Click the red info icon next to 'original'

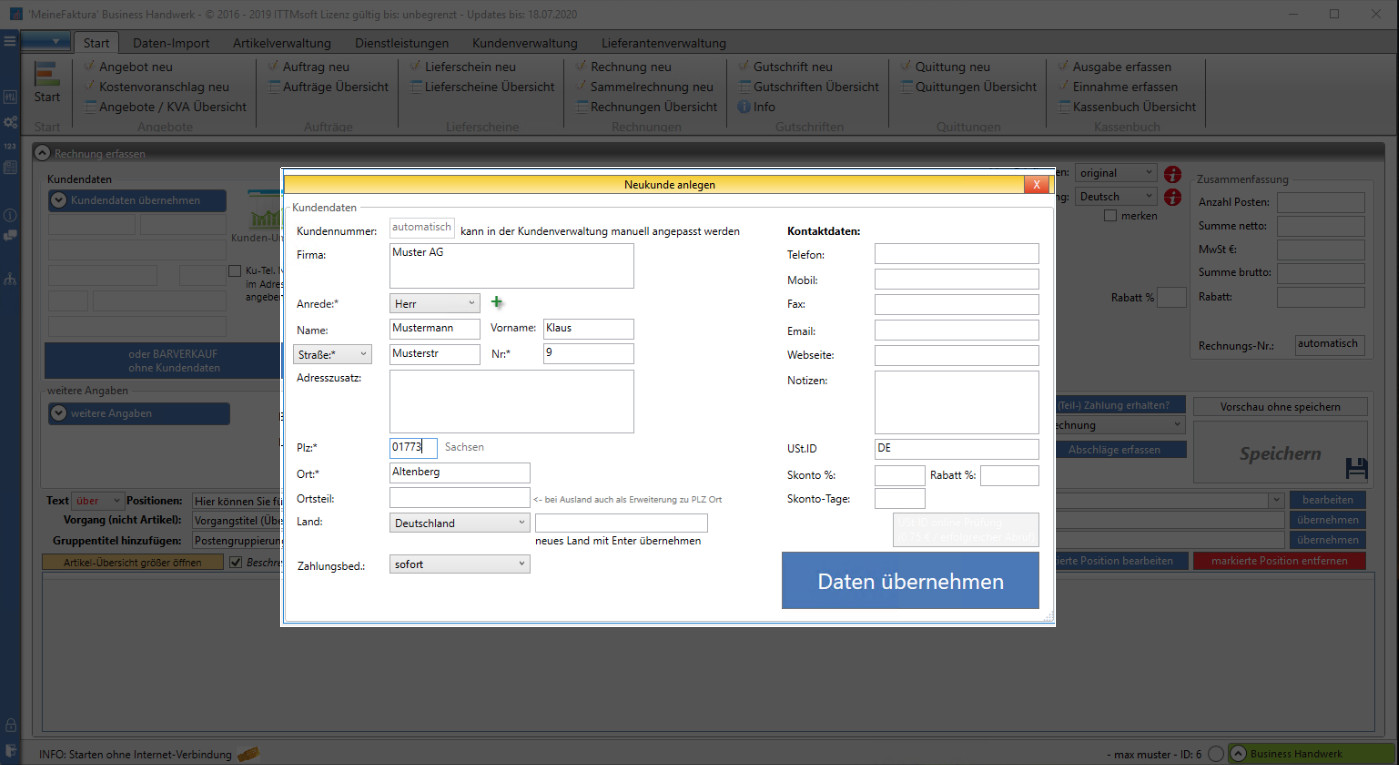pyautogui.click(x=1173, y=174)
